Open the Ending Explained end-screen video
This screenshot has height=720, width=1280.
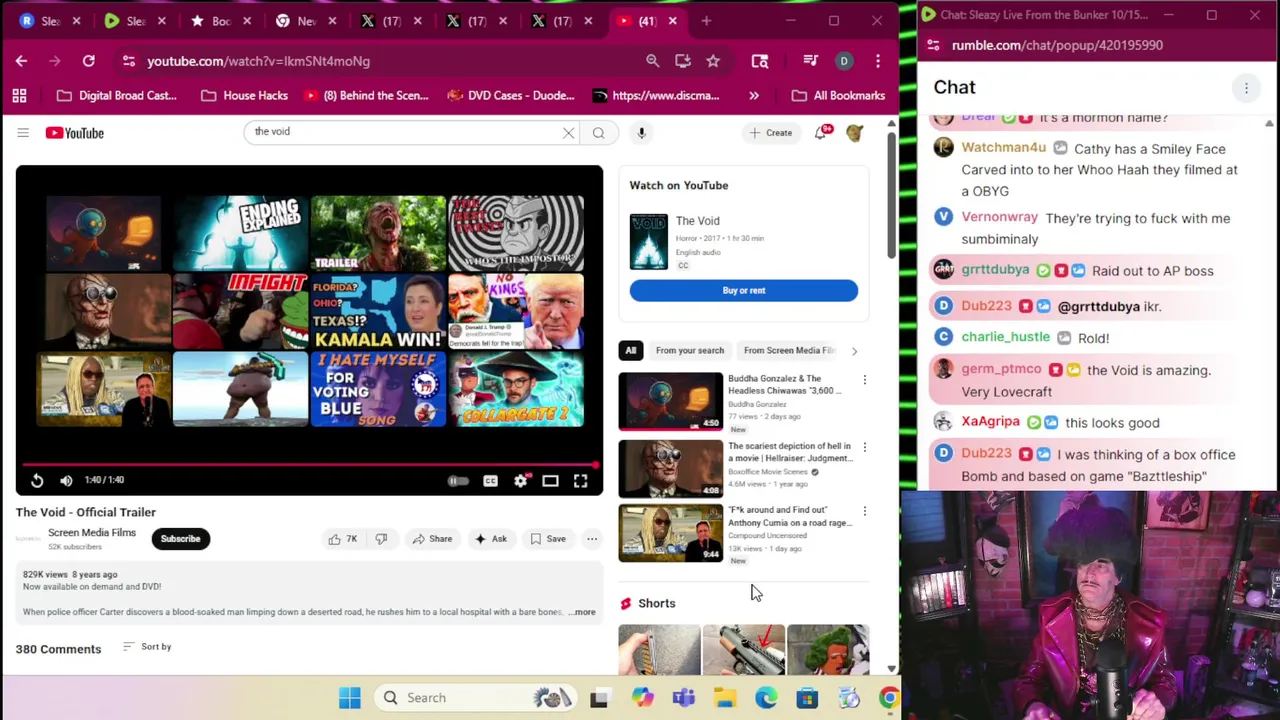(240, 234)
